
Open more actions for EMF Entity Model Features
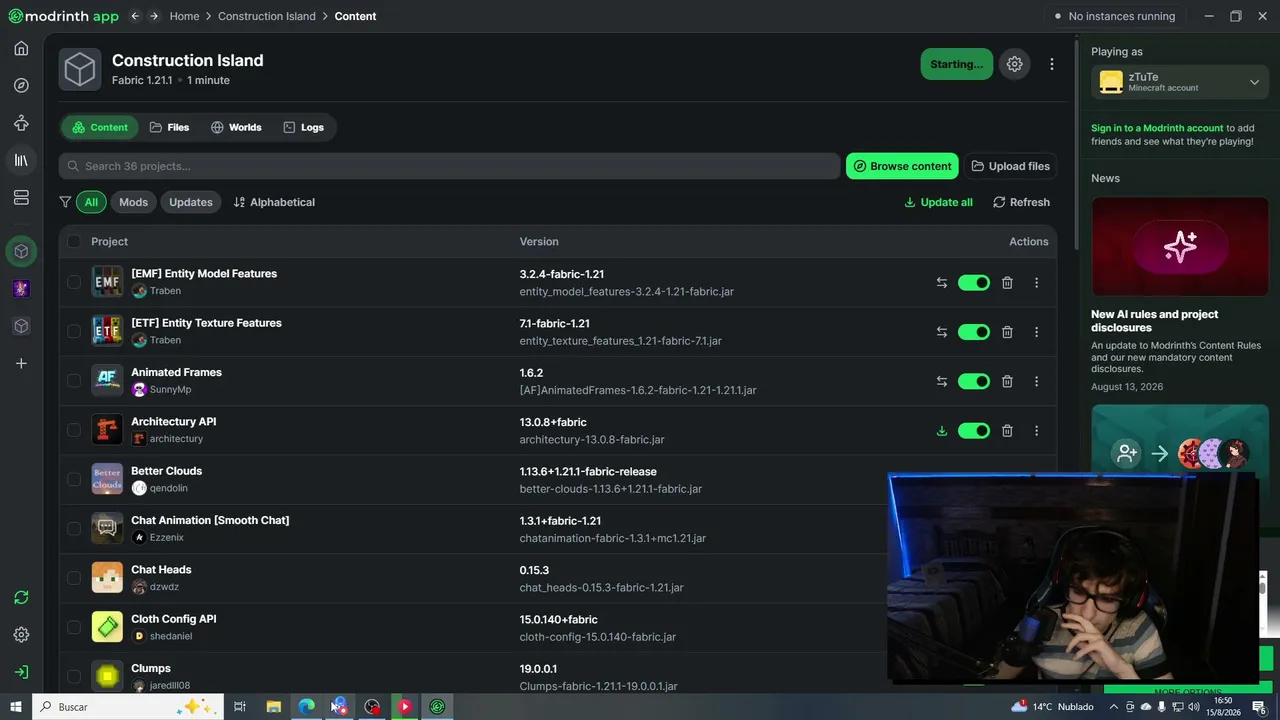click(1036, 283)
